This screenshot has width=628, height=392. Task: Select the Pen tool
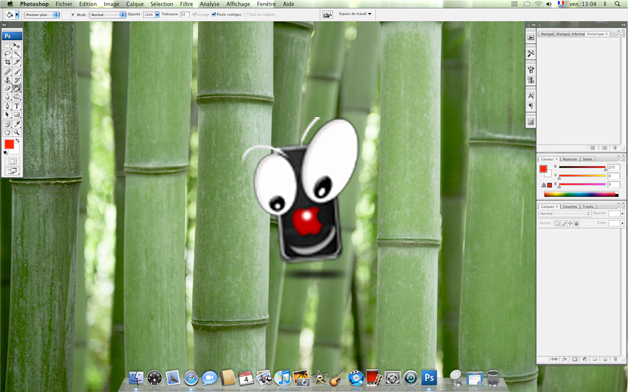(7, 107)
